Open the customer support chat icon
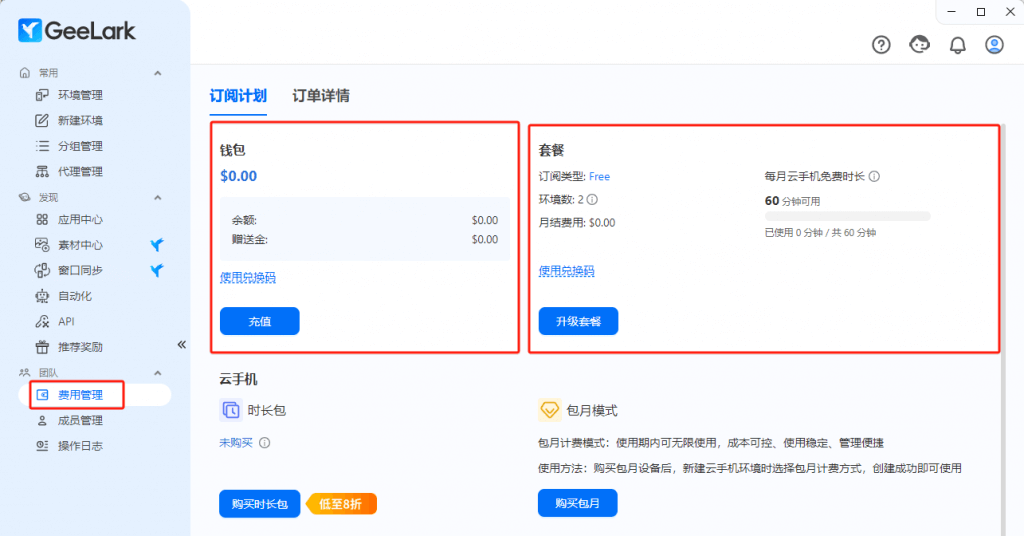 919,45
